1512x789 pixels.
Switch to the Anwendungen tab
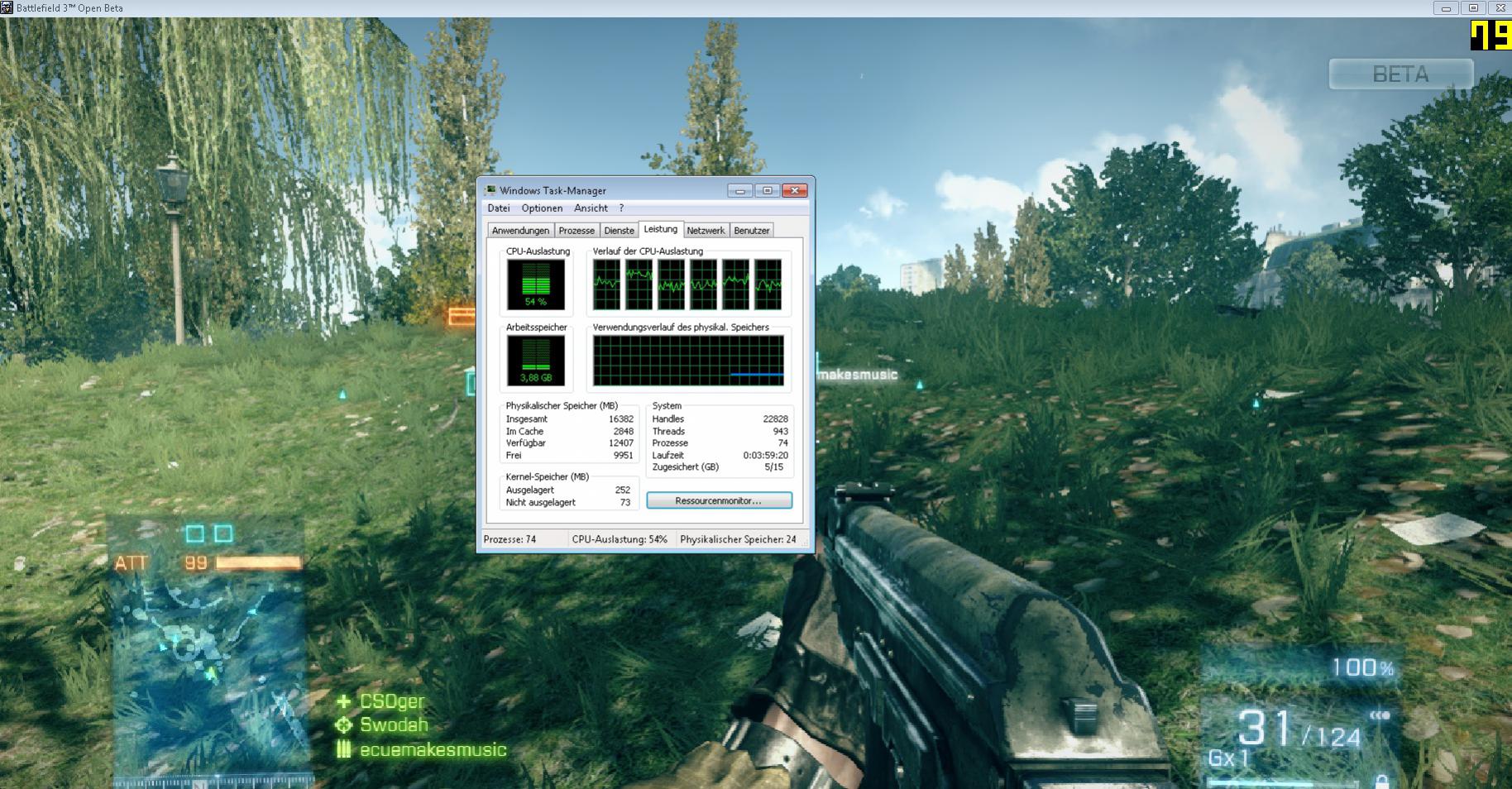pos(520,231)
